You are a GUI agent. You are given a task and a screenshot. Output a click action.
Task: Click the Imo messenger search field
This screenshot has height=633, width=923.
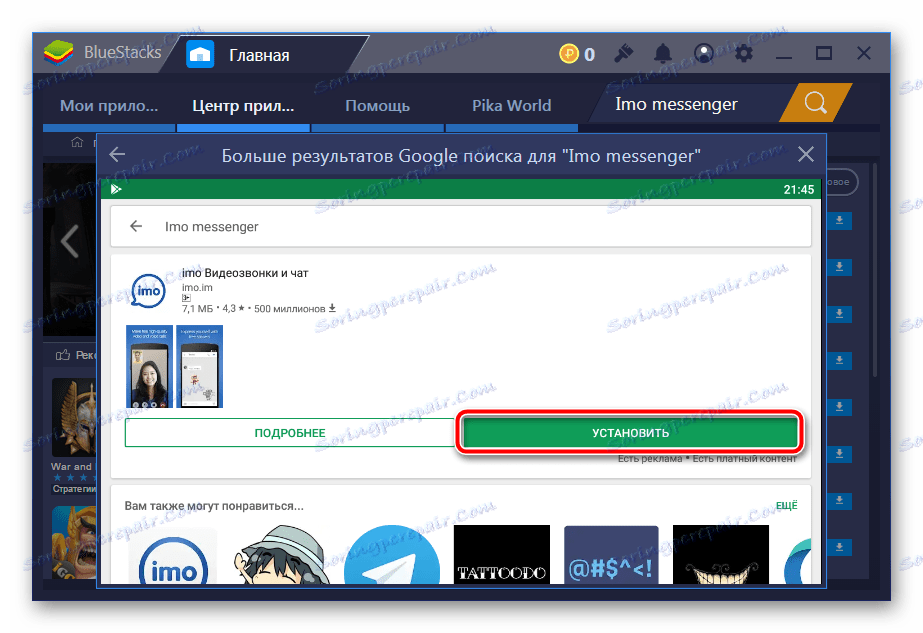click(x=686, y=104)
